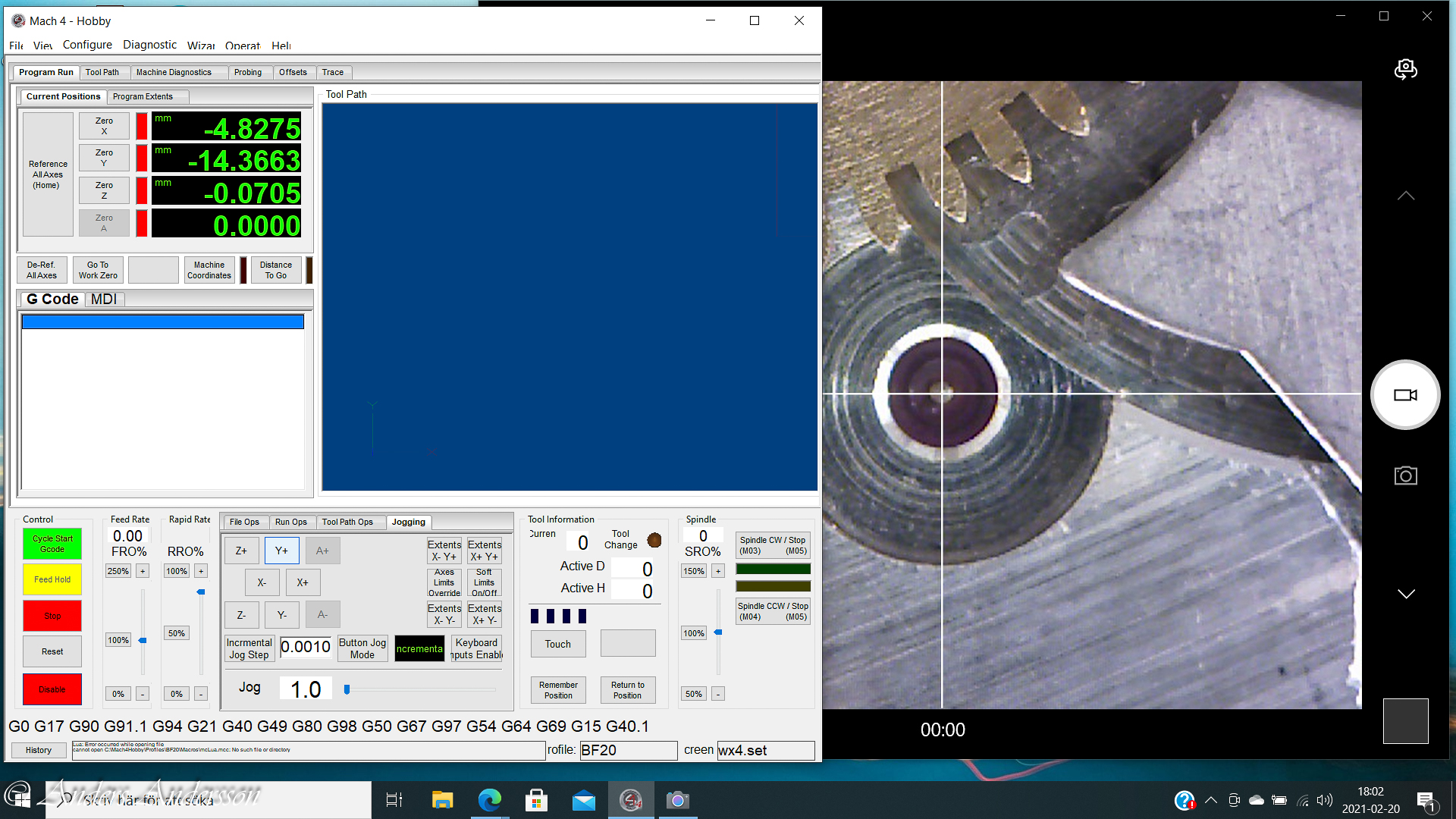
Task: Show hidden system tray icons
Action: pos(1211,800)
